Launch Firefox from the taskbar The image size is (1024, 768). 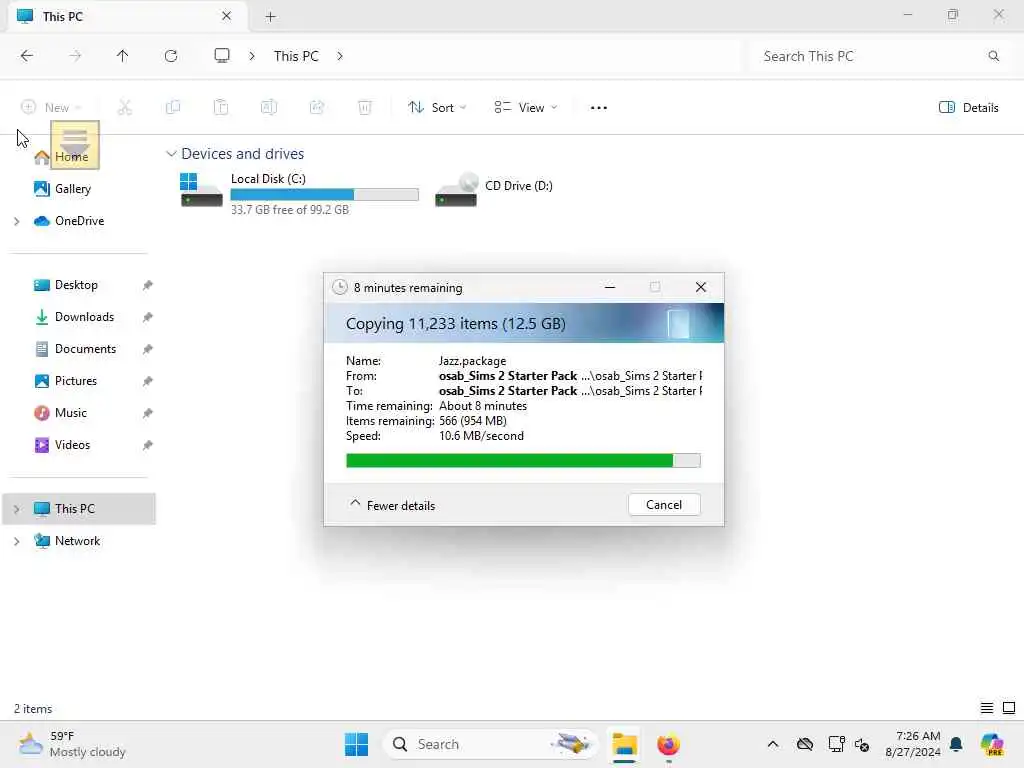click(x=668, y=744)
